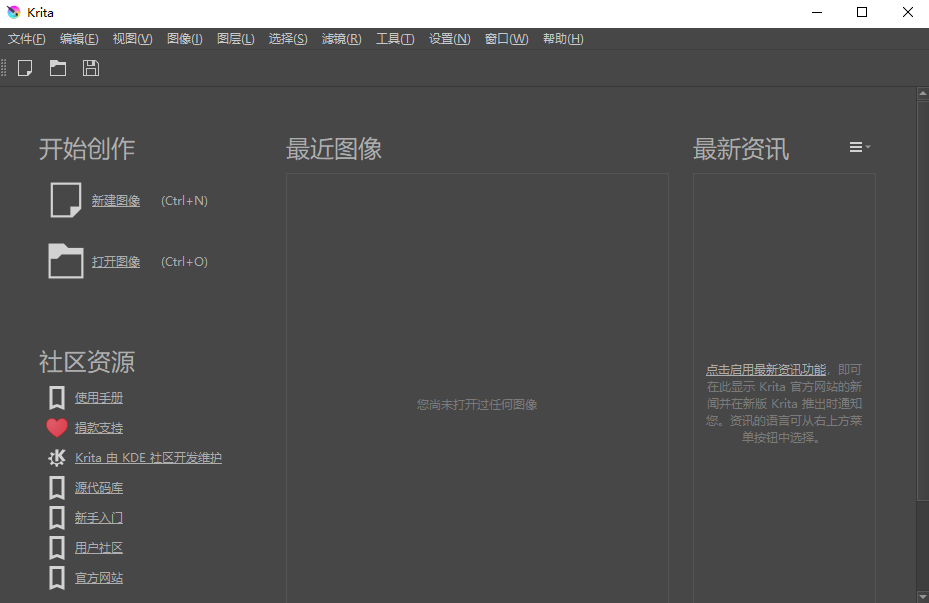Click the save toolbar icon
This screenshot has height=603, width=929.
(91, 68)
